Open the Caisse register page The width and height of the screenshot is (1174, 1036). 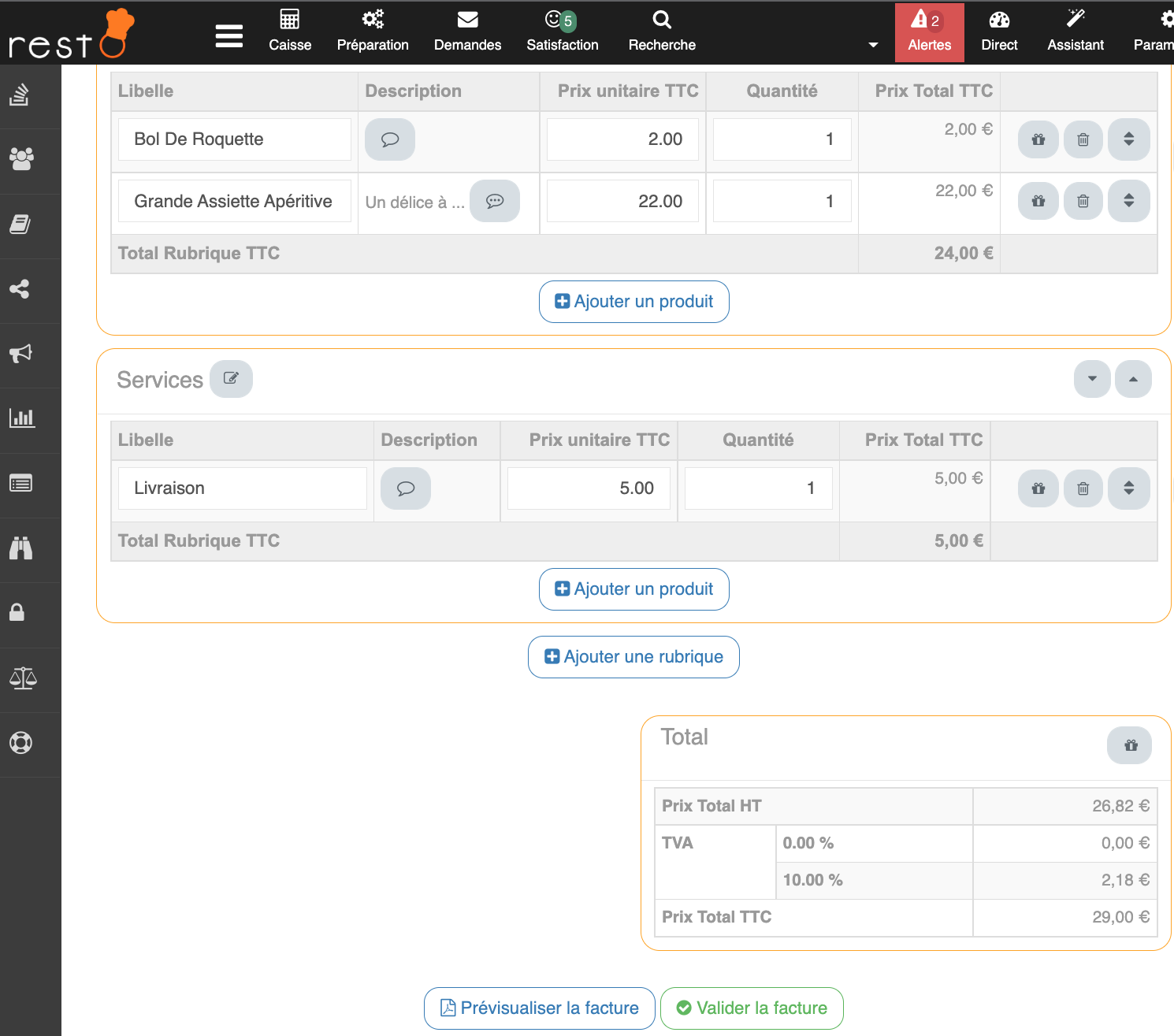pos(289,32)
